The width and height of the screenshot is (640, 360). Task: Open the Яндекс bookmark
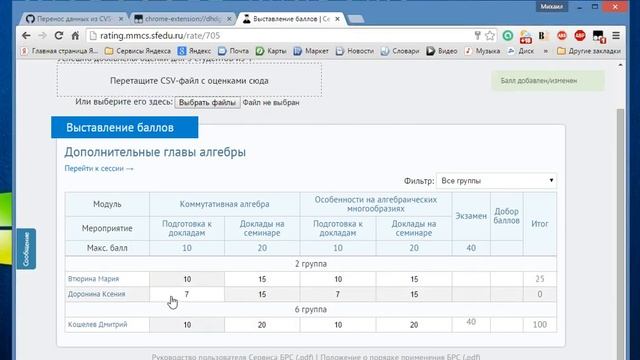[194, 51]
